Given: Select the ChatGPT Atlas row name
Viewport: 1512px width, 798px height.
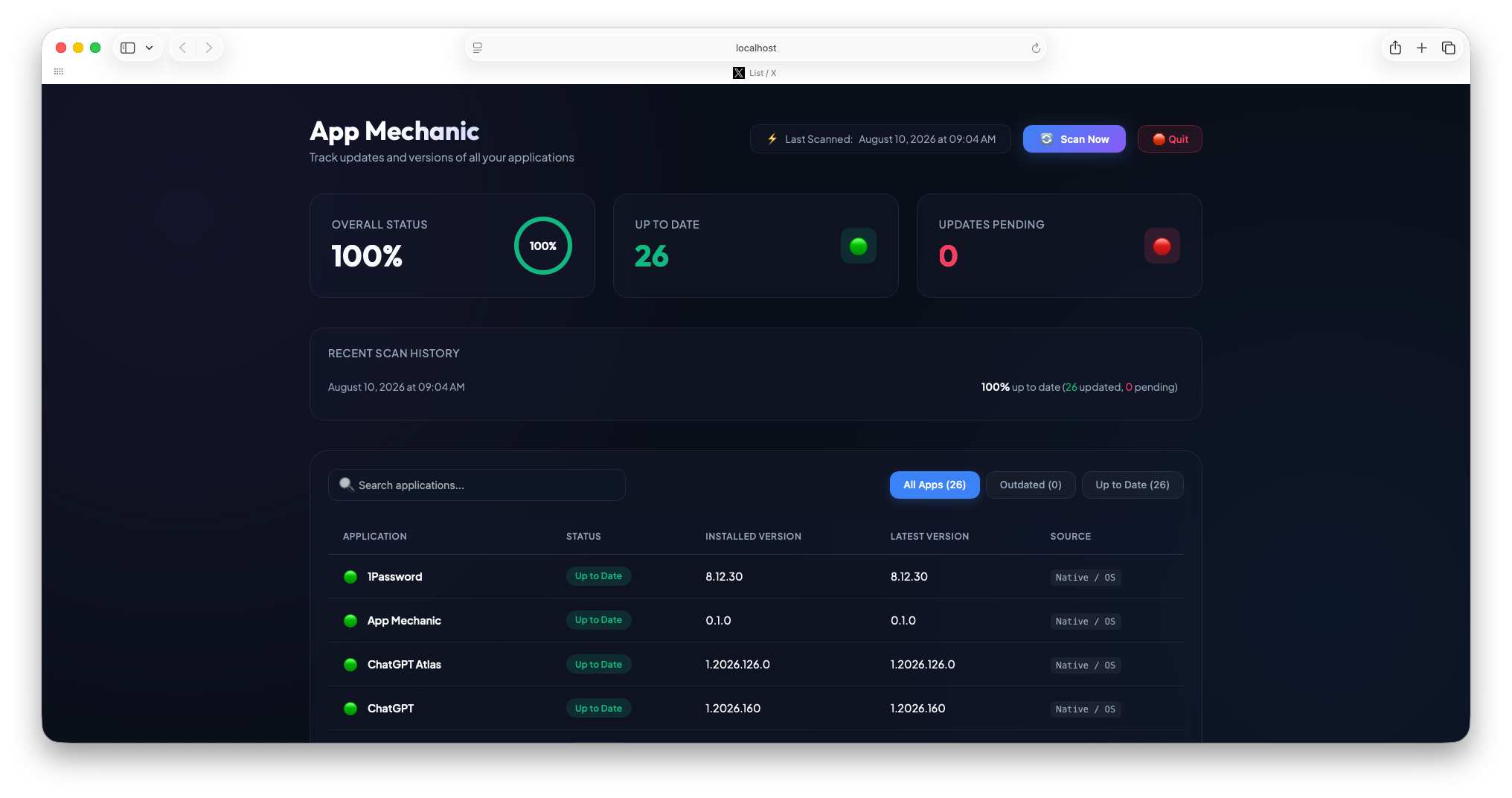Looking at the screenshot, I should (x=404, y=665).
